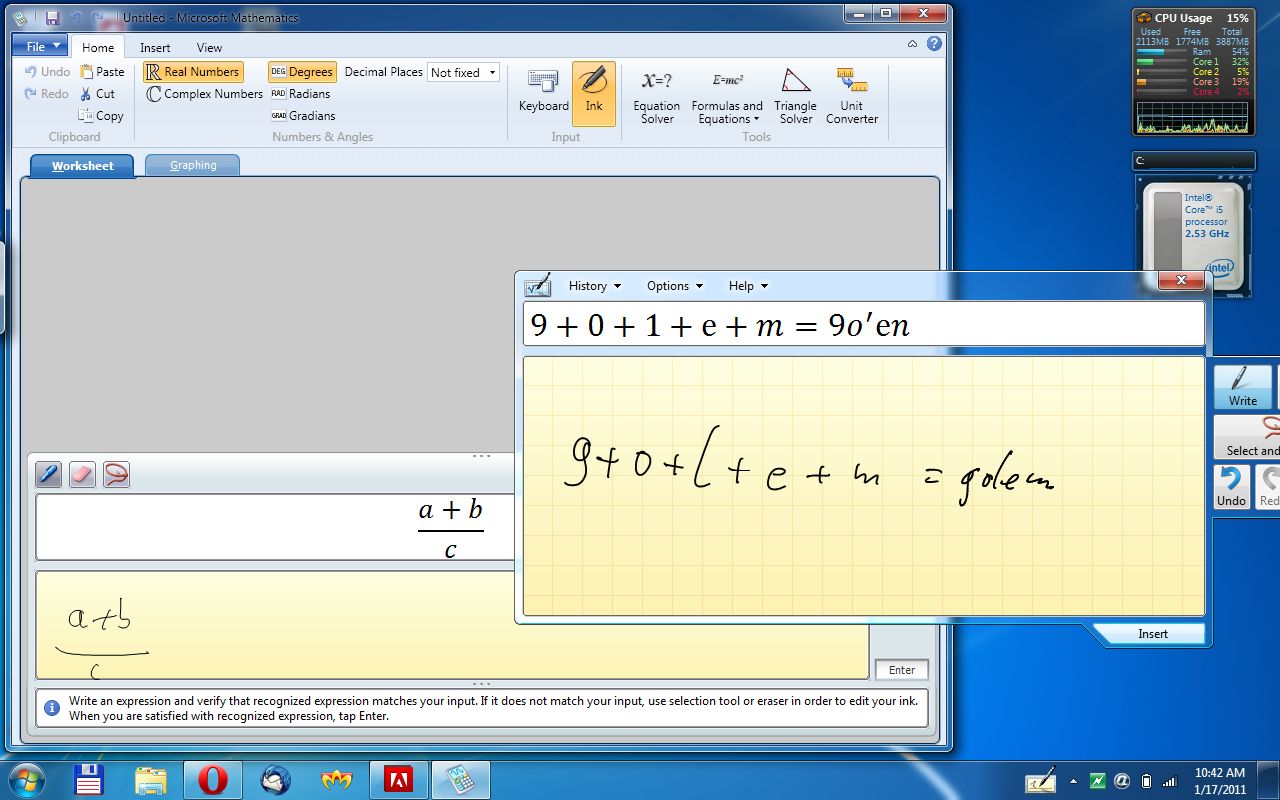The height and width of the screenshot is (800, 1280).
Task: Open the Options menu in the Input Panel
Action: [673, 285]
